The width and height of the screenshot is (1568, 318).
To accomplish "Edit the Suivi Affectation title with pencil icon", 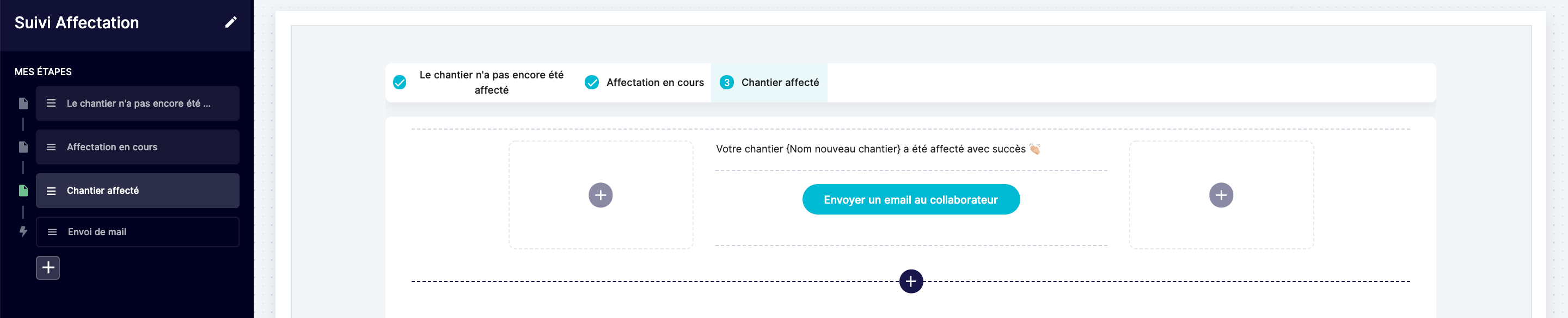I will (231, 22).
